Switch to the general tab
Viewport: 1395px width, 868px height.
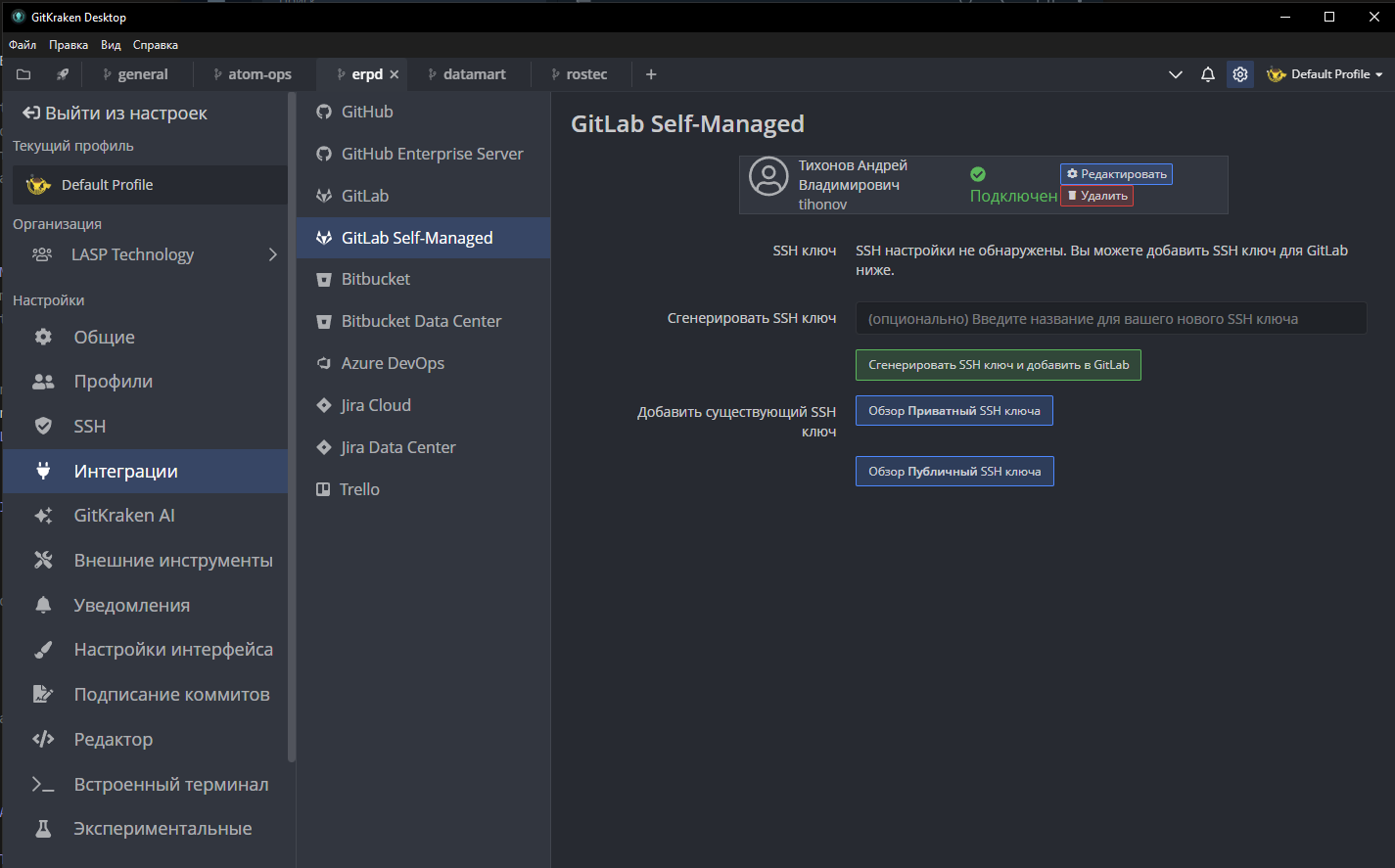point(135,74)
